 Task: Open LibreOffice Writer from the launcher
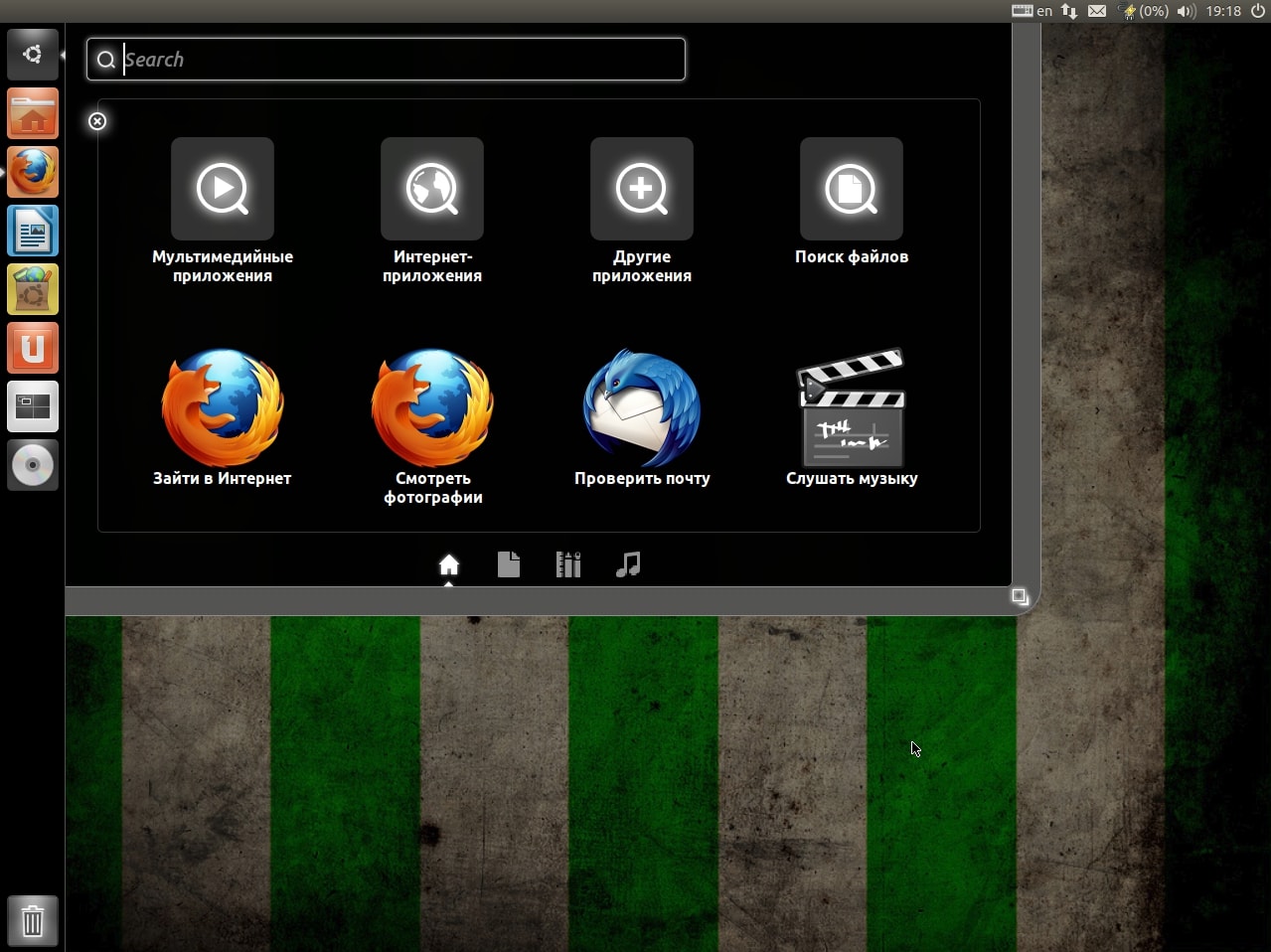[x=33, y=231]
